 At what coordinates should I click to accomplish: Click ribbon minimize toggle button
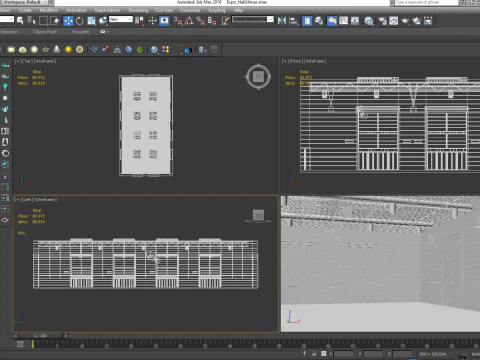pyautogui.click(x=103, y=32)
